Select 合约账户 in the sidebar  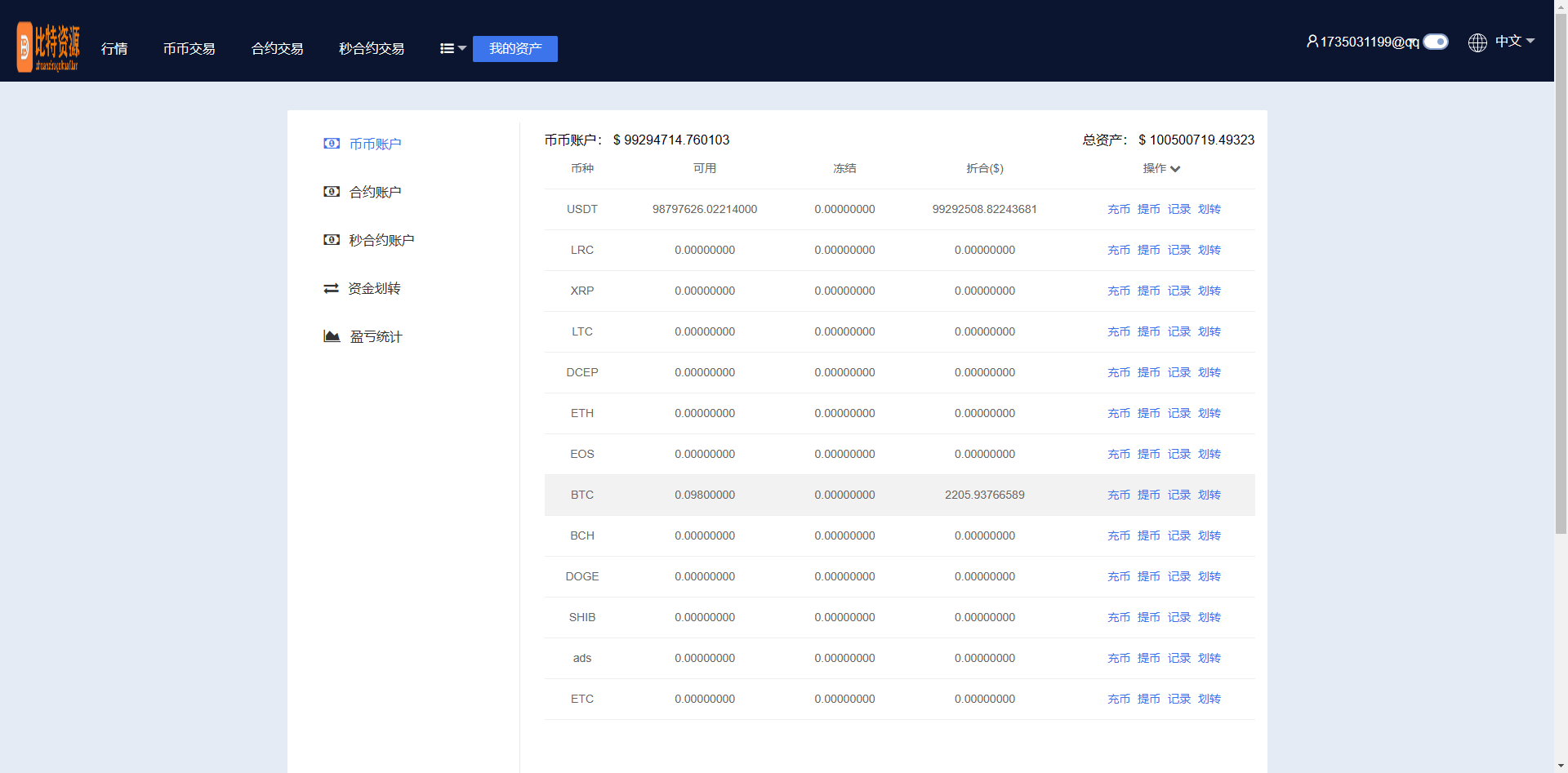click(376, 192)
